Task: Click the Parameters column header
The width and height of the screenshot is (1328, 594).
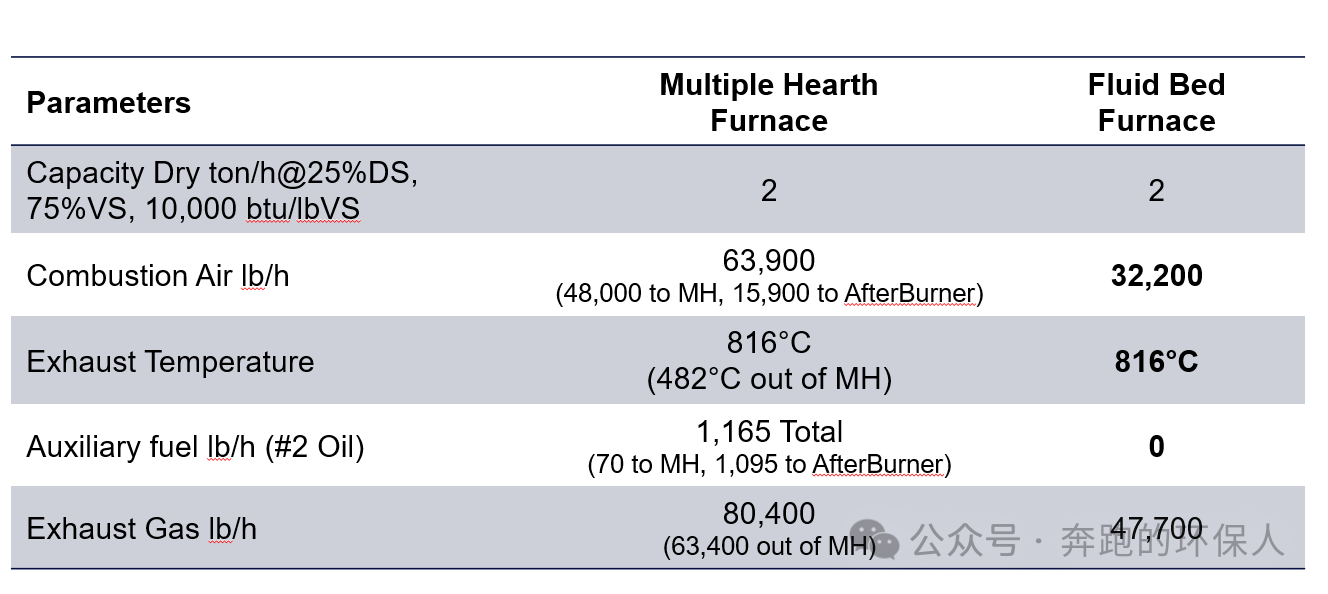Action: coord(108,103)
